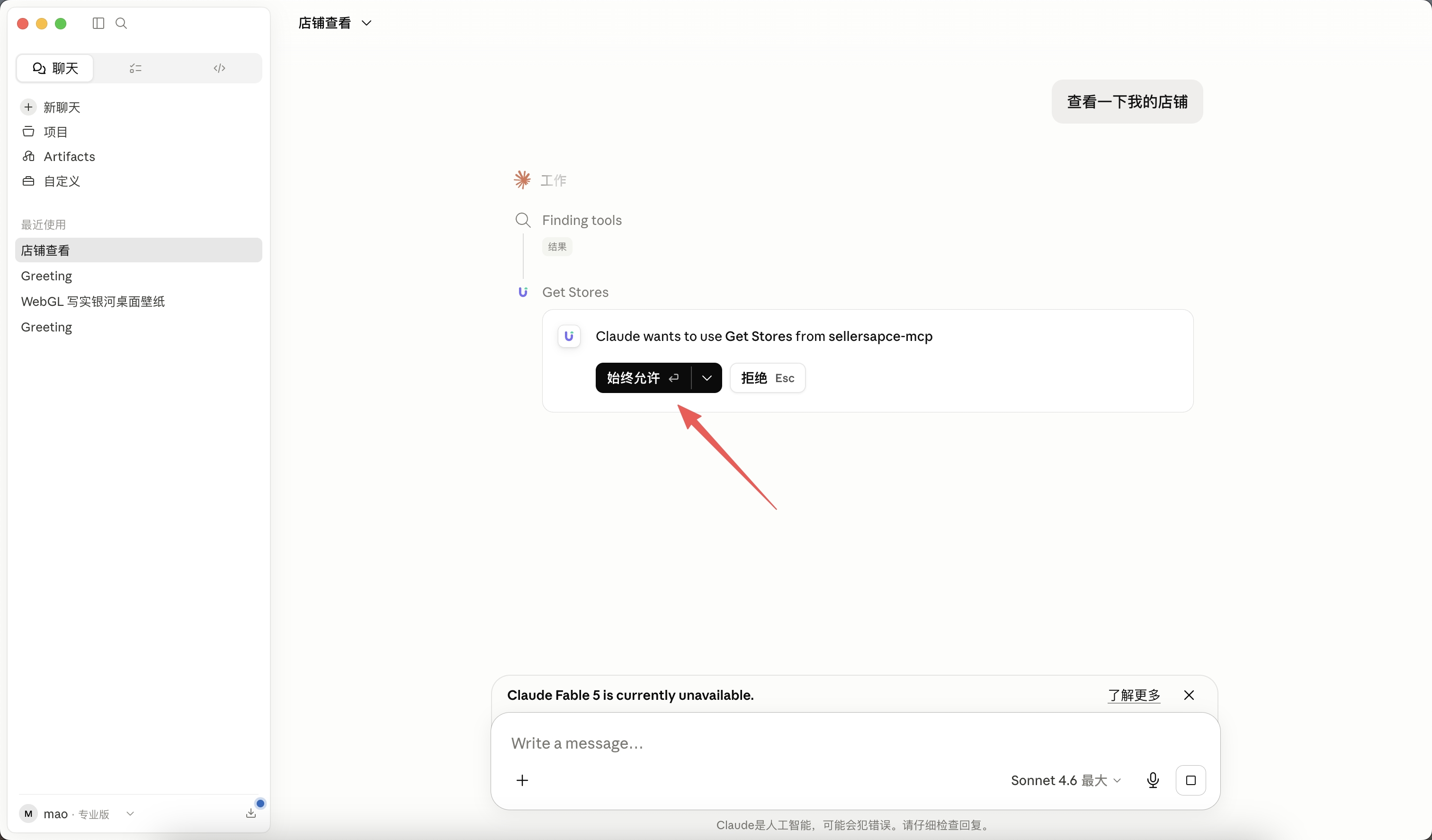The height and width of the screenshot is (840, 1432).
Task: Select the 店铺查看 recent chat
Action: [139, 250]
